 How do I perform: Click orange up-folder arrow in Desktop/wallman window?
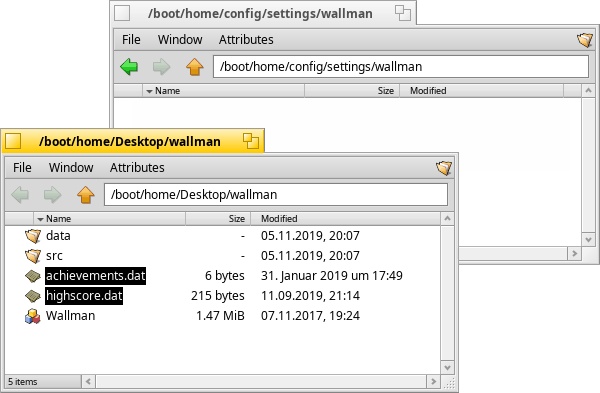pos(86,195)
